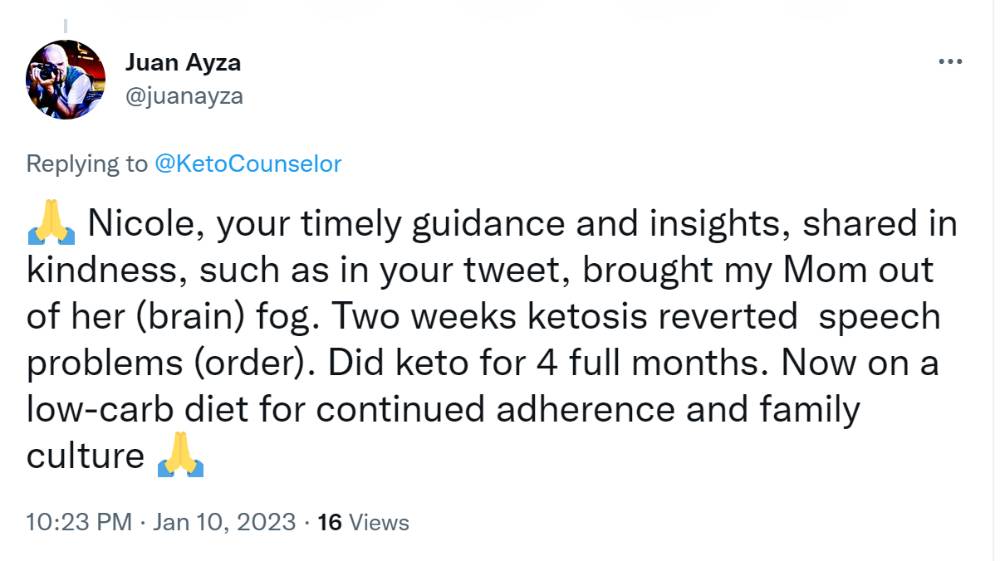This screenshot has width=1000, height=561.
Task: Click the praying hands emoji after culture
Action: click(x=180, y=455)
